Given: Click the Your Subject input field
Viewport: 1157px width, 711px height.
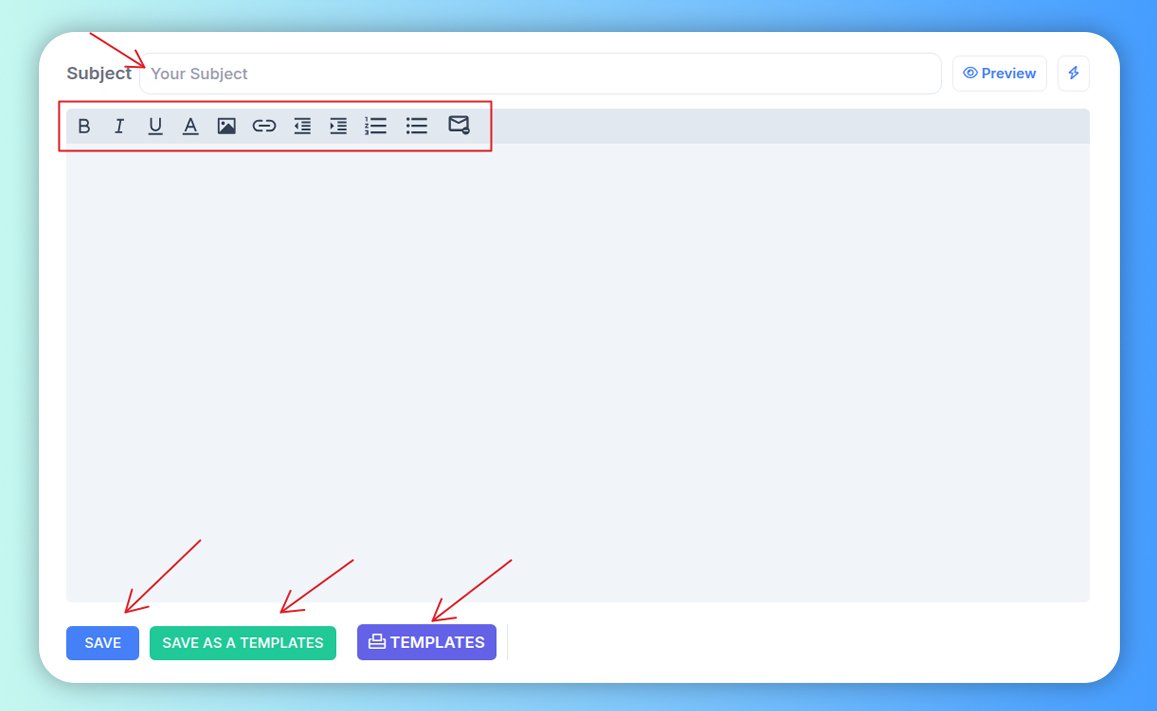Looking at the screenshot, I should tap(540, 72).
